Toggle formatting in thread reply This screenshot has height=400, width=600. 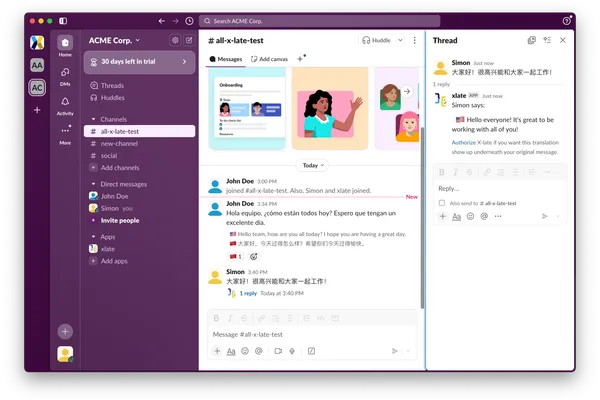tap(457, 216)
